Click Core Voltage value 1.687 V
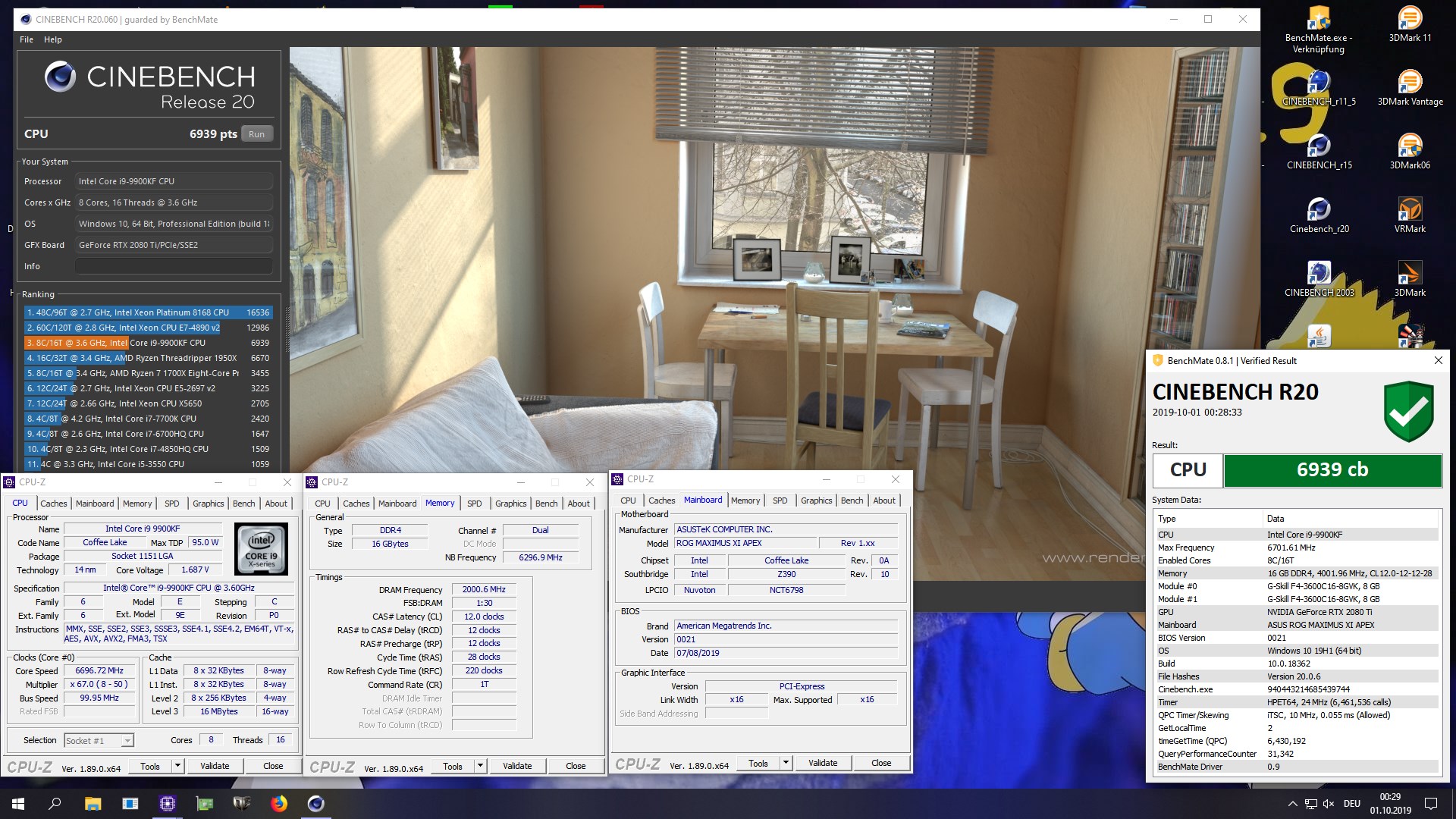 click(195, 570)
